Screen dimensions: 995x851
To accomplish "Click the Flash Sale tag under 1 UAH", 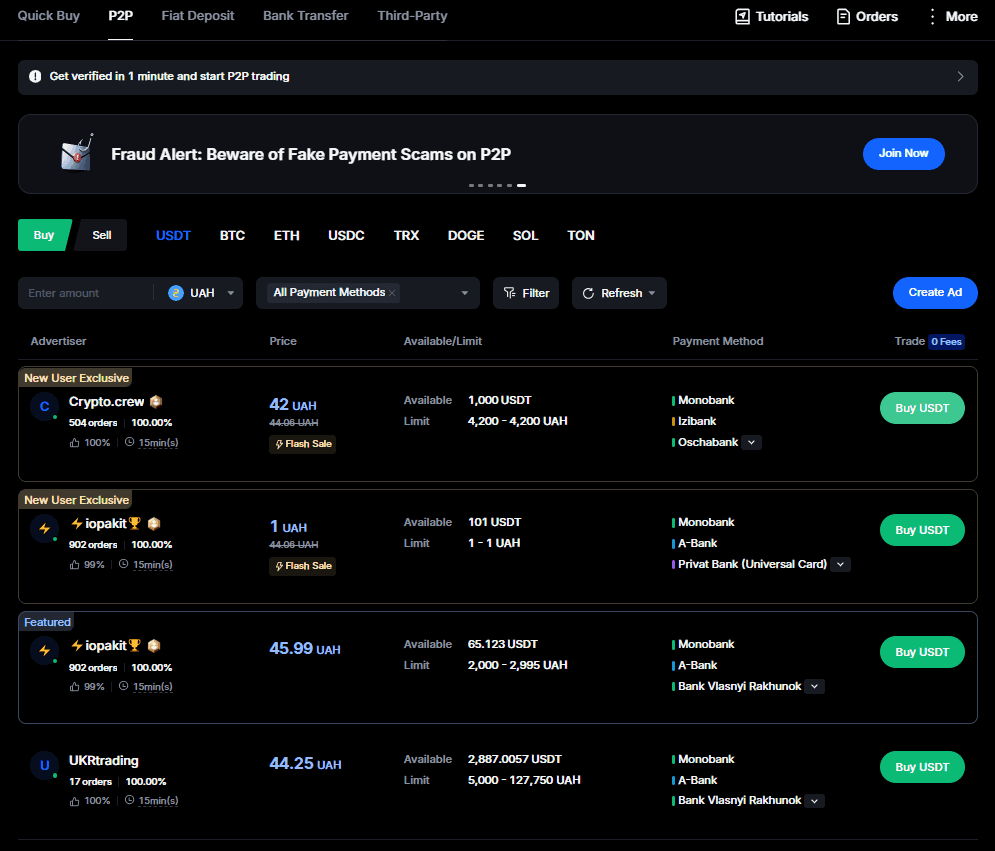I will (303, 566).
